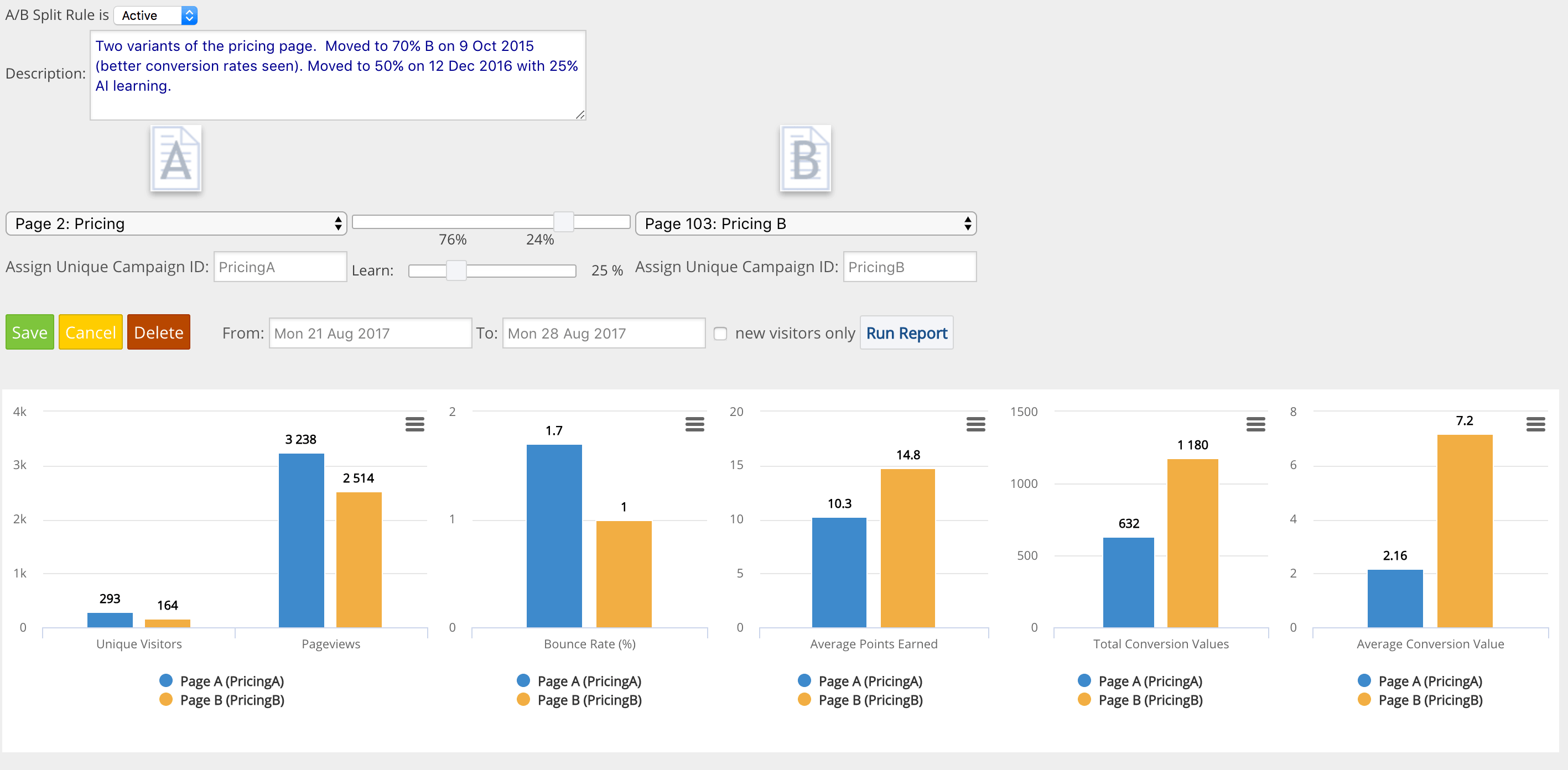Open hamburger menu on Total Conversion Values chart
This screenshot has width=1568, height=770.
pyautogui.click(x=1255, y=424)
